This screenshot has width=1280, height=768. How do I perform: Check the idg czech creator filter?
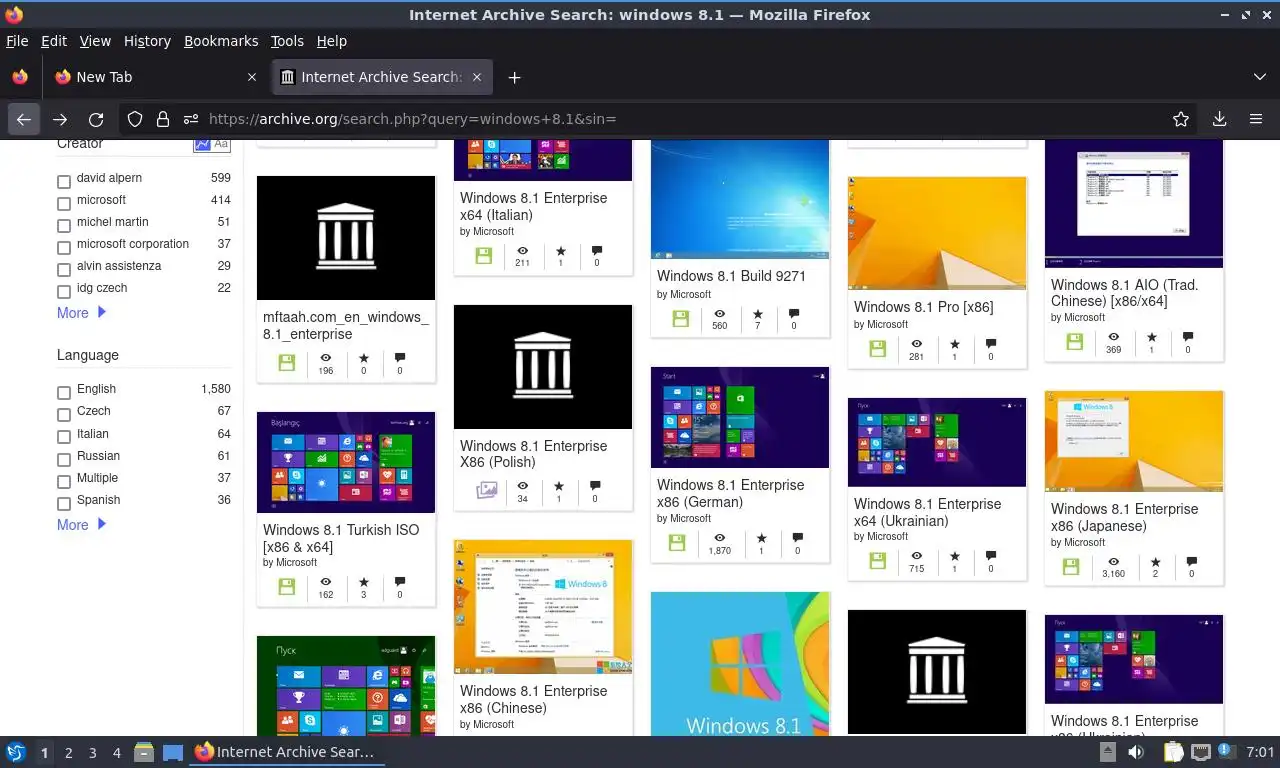[x=64, y=292]
